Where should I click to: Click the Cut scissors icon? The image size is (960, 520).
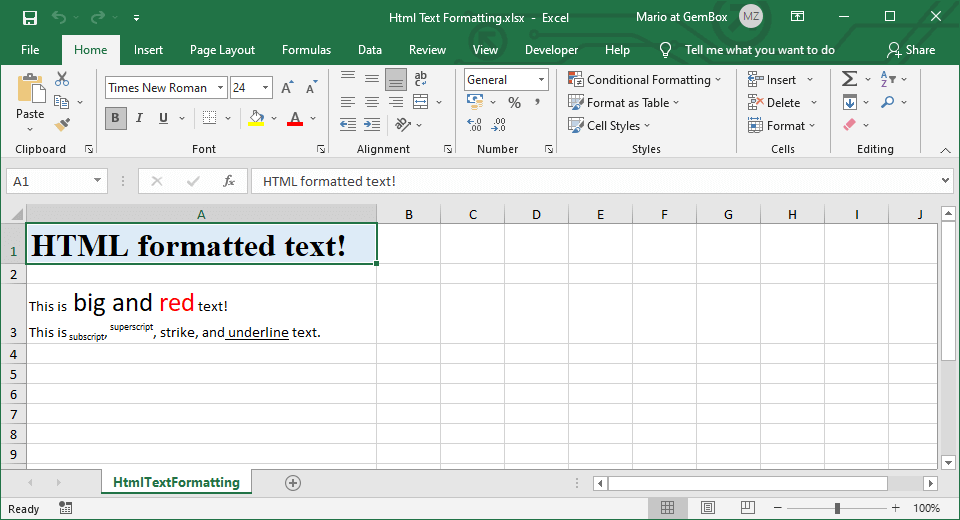(x=62, y=79)
